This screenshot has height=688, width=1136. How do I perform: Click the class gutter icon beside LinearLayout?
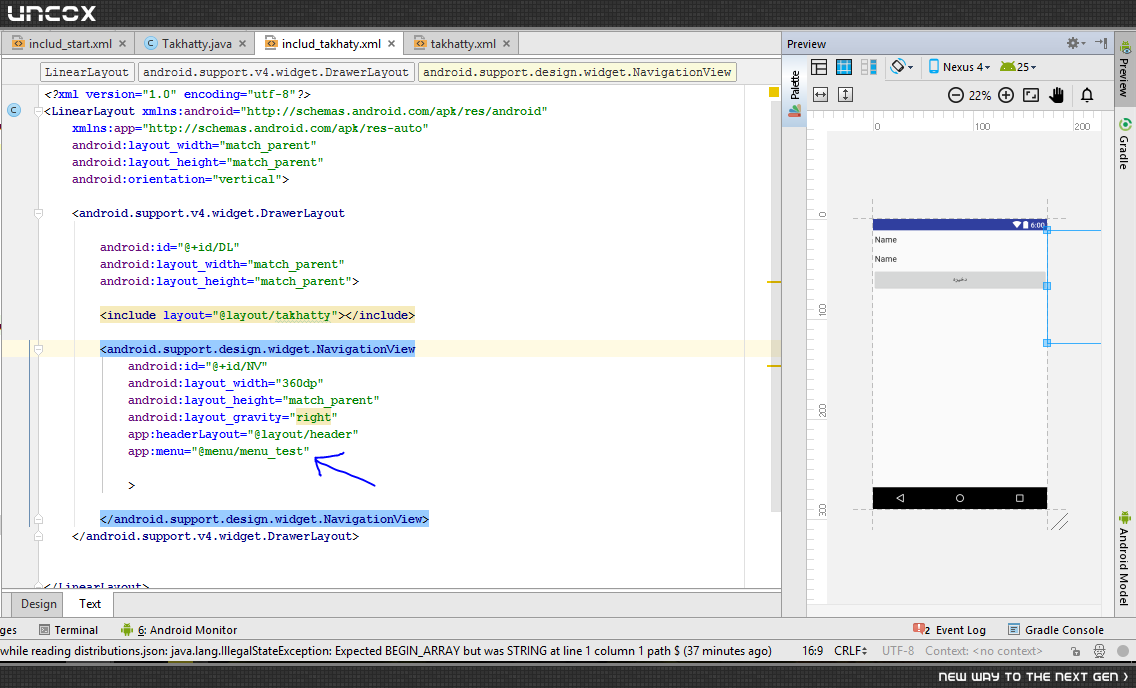pyautogui.click(x=14, y=111)
